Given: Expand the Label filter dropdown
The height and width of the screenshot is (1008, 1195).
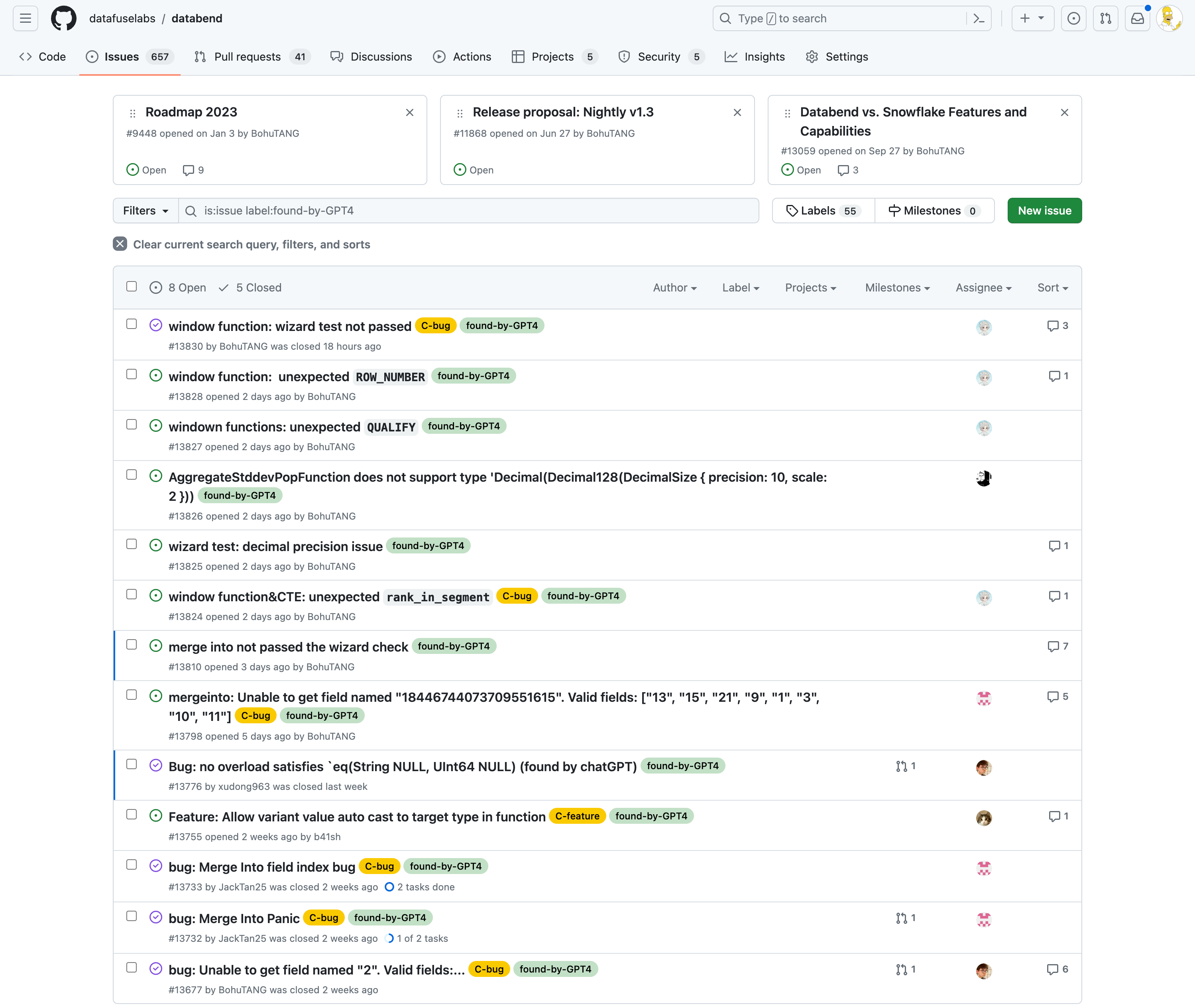Looking at the screenshot, I should pos(740,288).
